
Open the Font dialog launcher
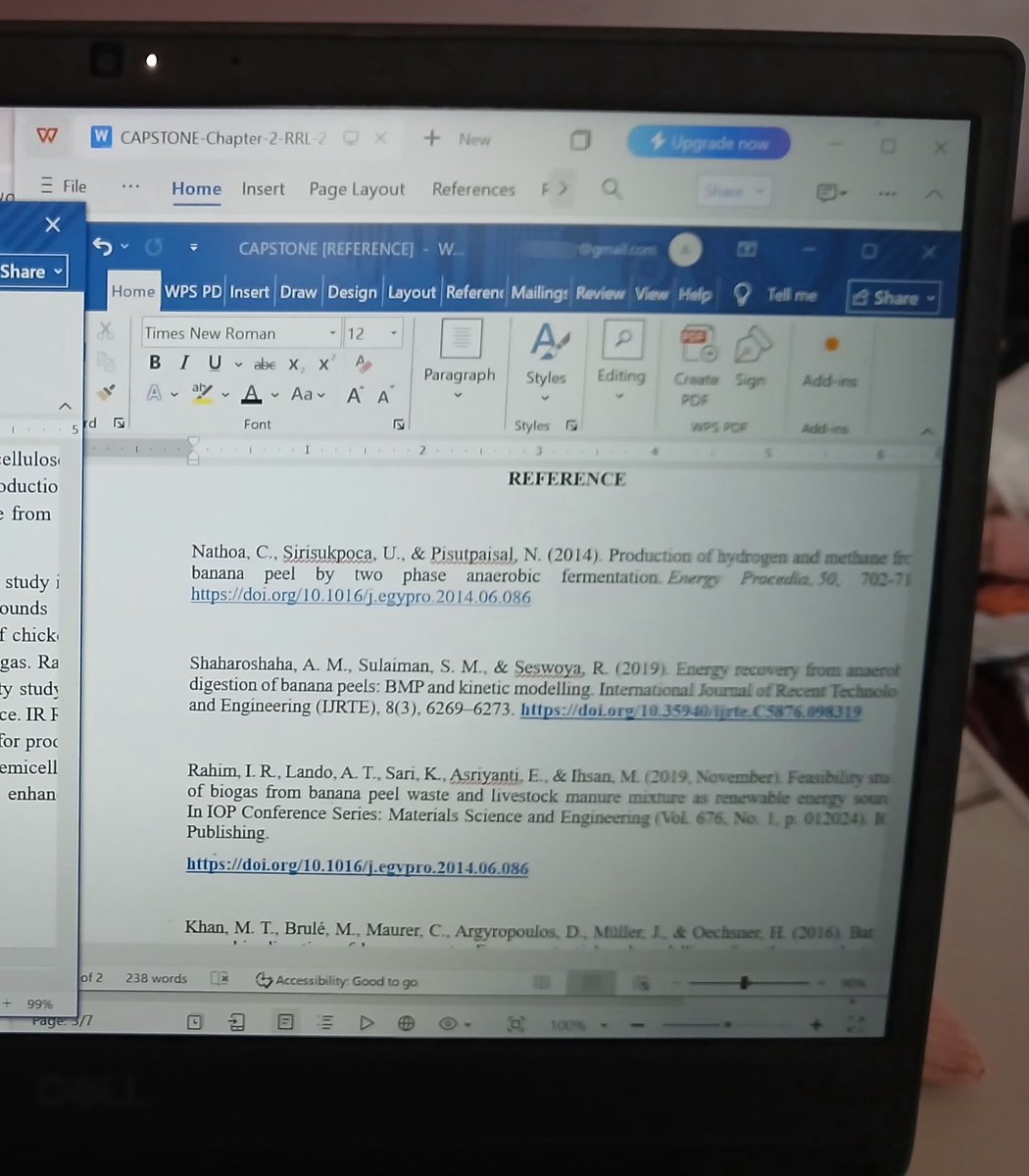pos(399,424)
